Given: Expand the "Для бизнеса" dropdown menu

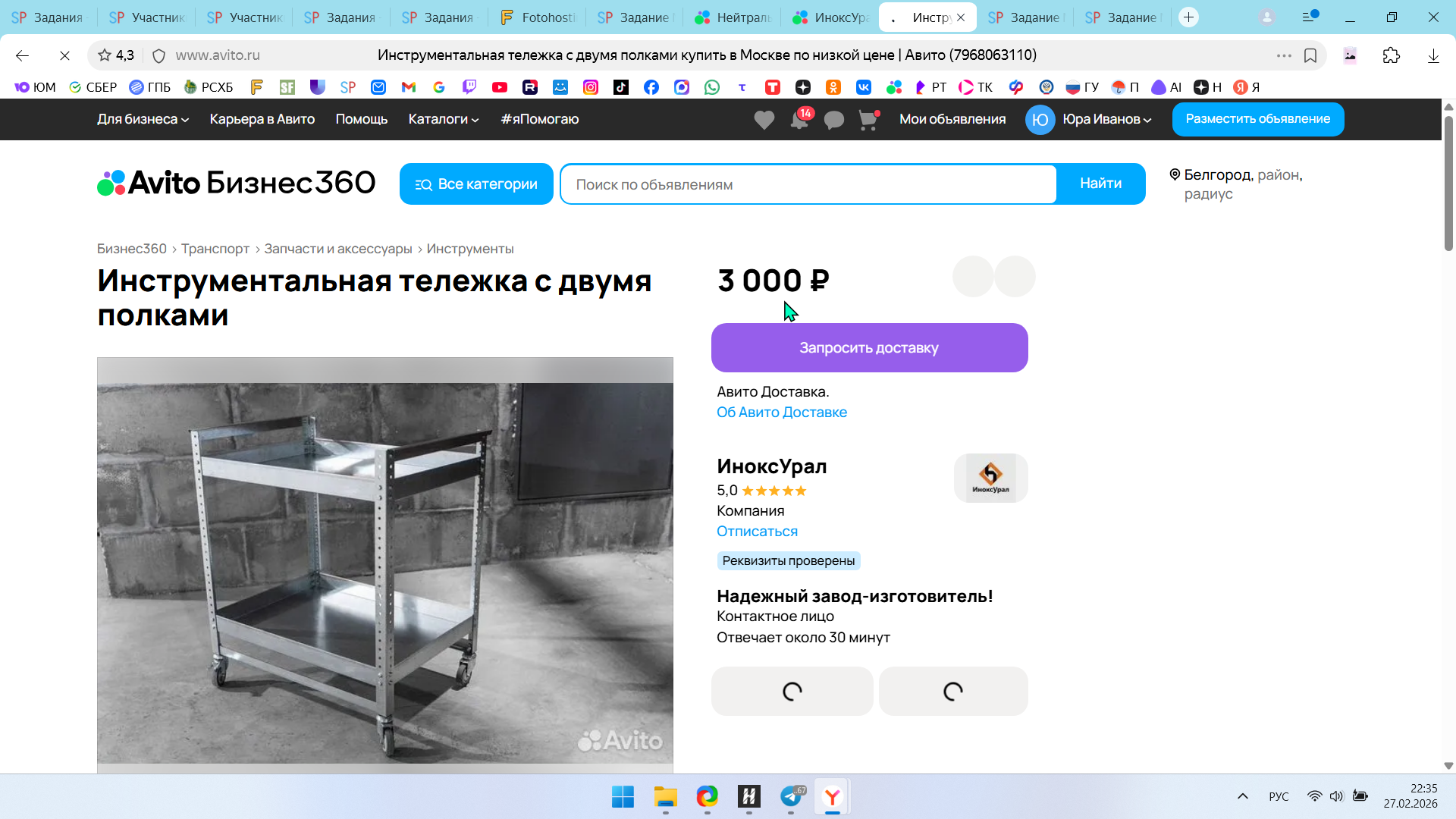Looking at the screenshot, I should click(143, 119).
